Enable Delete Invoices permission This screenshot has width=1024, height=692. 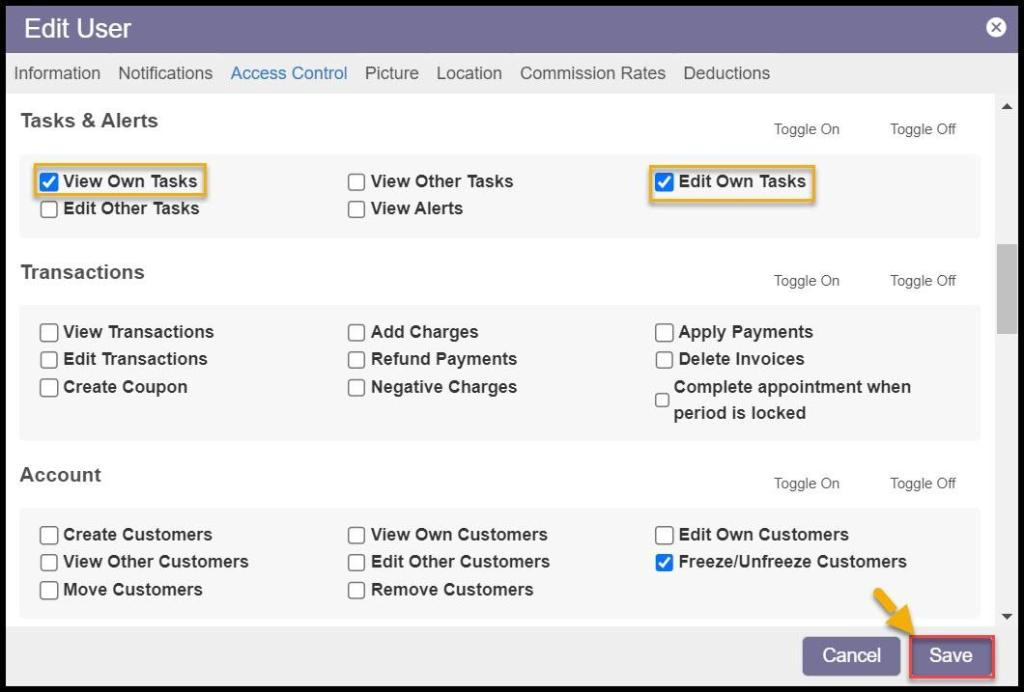click(x=664, y=360)
